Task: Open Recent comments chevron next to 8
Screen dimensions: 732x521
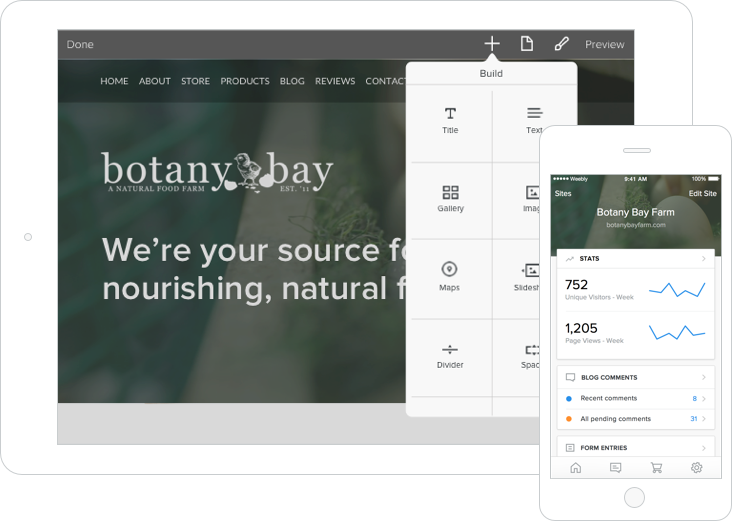Action: click(704, 399)
